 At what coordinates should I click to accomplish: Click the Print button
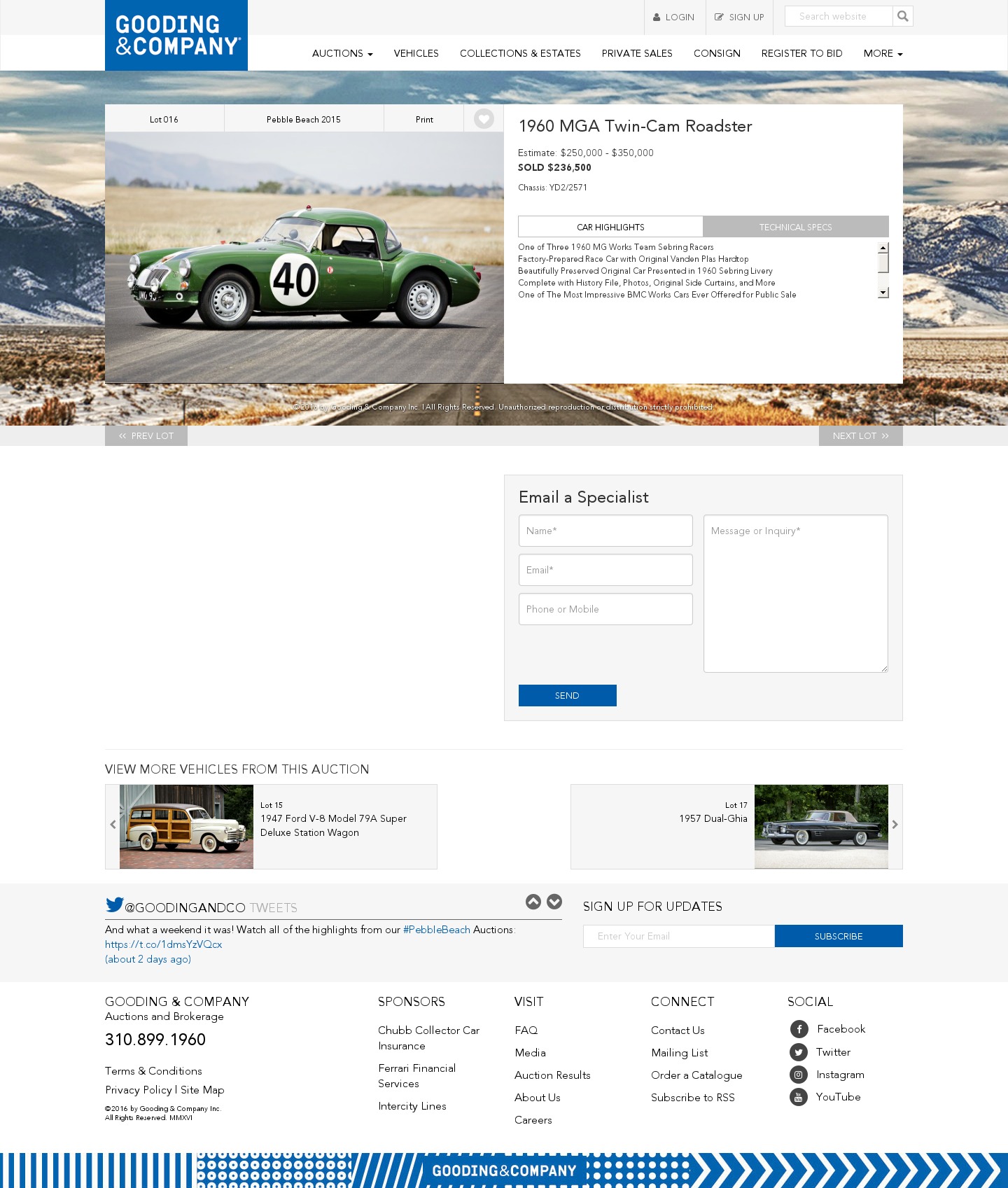point(424,119)
